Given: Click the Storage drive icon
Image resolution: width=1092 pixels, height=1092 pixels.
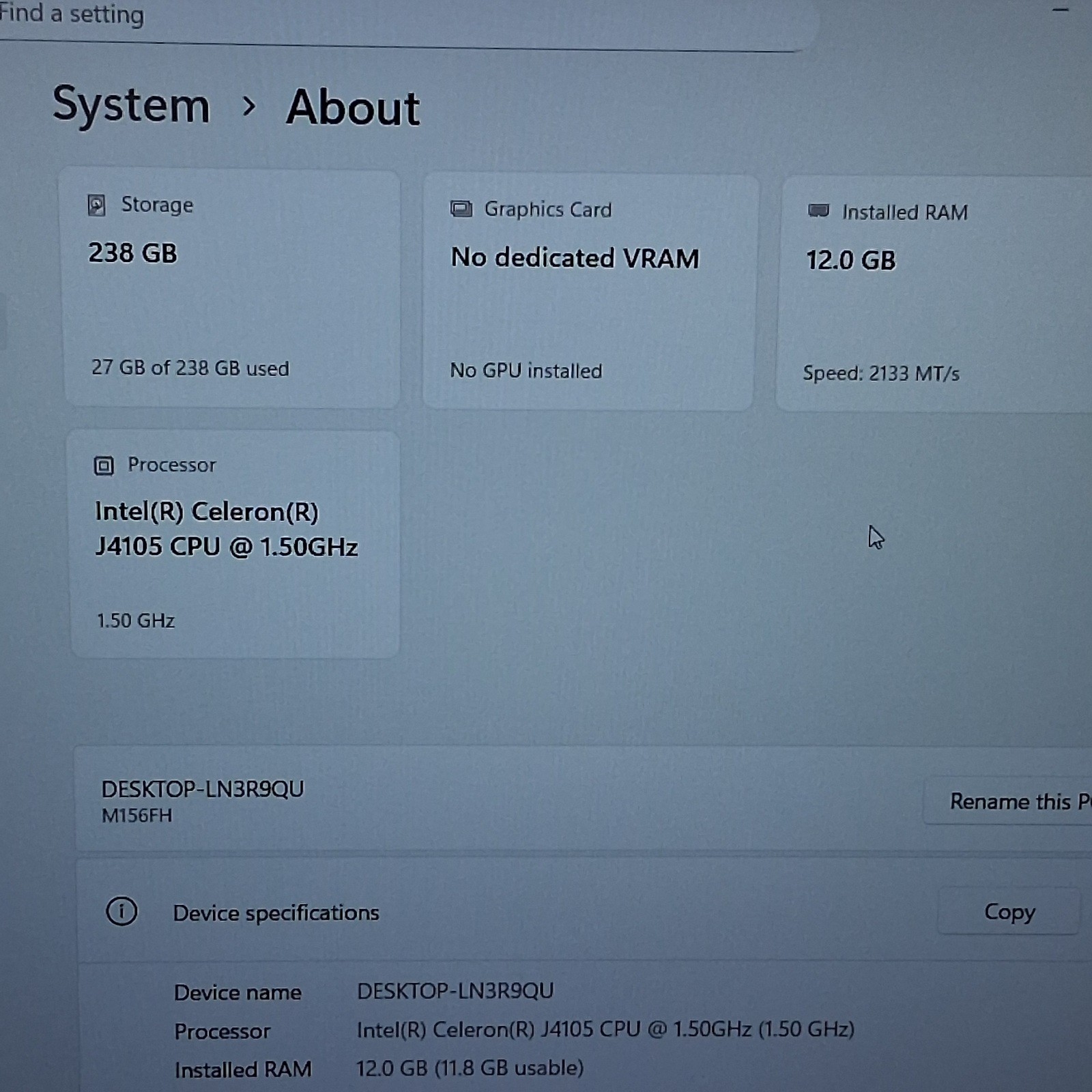Looking at the screenshot, I should click(97, 205).
